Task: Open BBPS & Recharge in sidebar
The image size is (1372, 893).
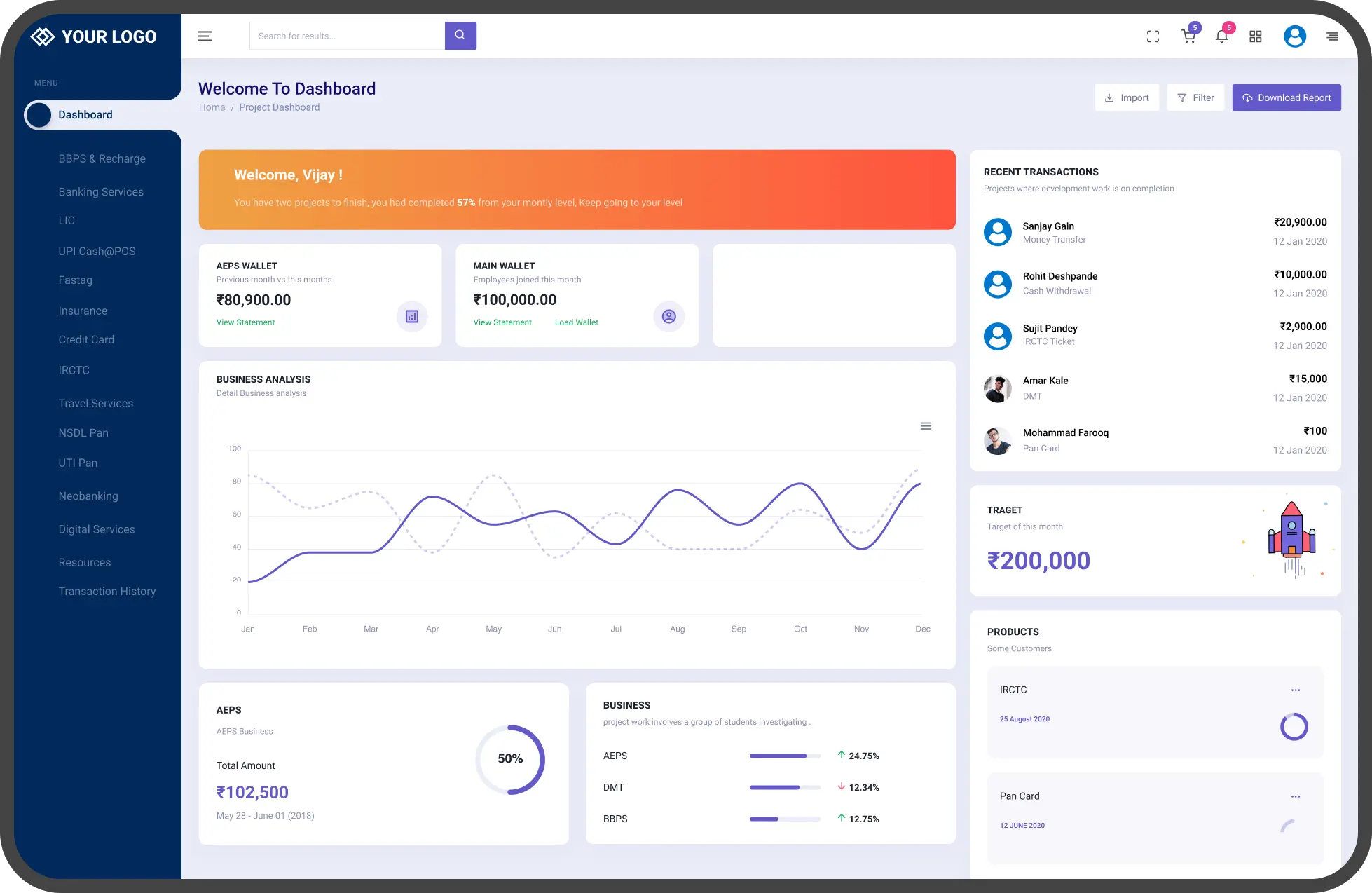Action: tap(102, 159)
